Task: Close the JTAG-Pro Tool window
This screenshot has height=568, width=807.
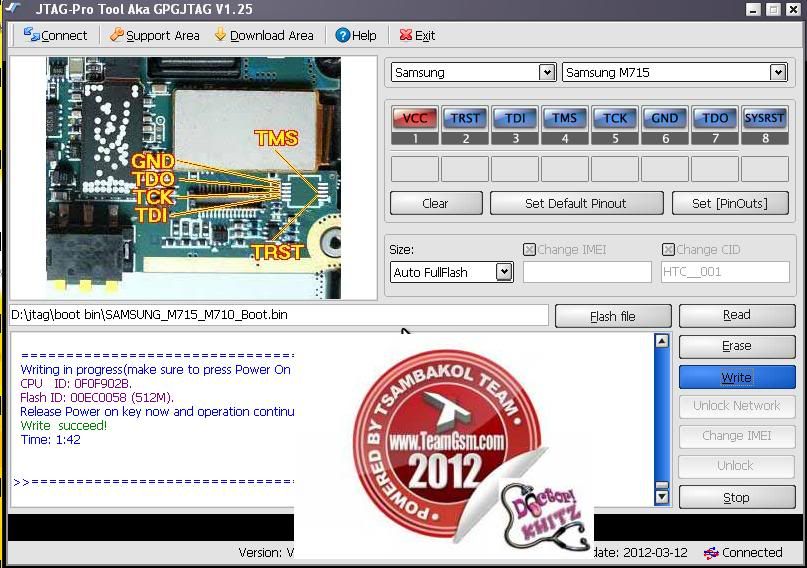Action: (x=793, y=9)
